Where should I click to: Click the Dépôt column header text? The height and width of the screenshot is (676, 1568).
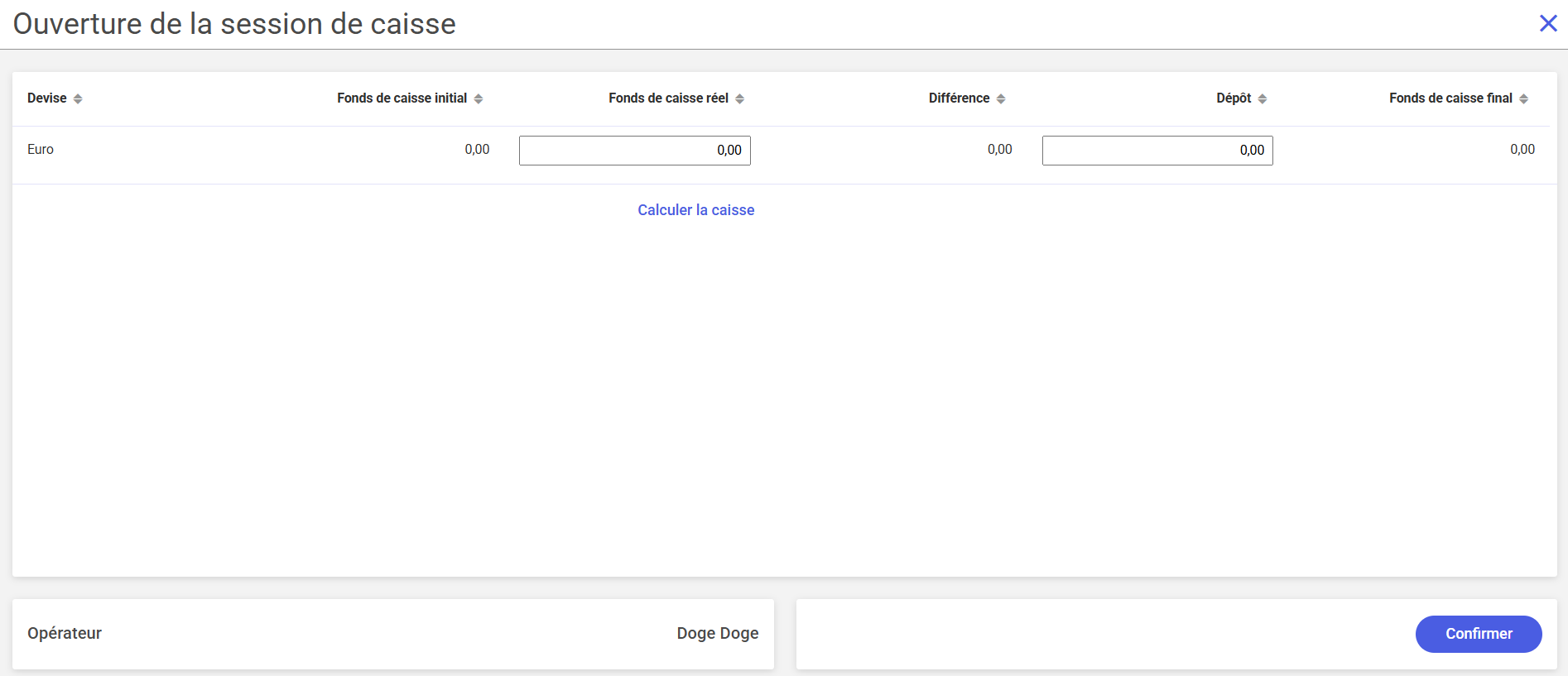point(1233,98)
